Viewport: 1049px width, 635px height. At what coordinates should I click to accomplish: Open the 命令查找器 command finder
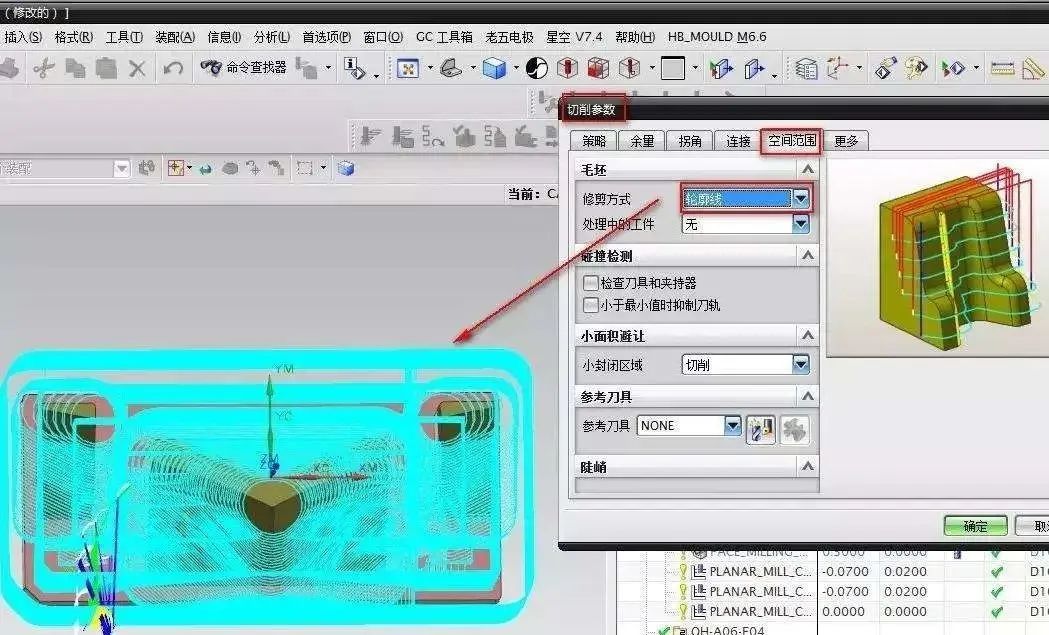point(244,68)
